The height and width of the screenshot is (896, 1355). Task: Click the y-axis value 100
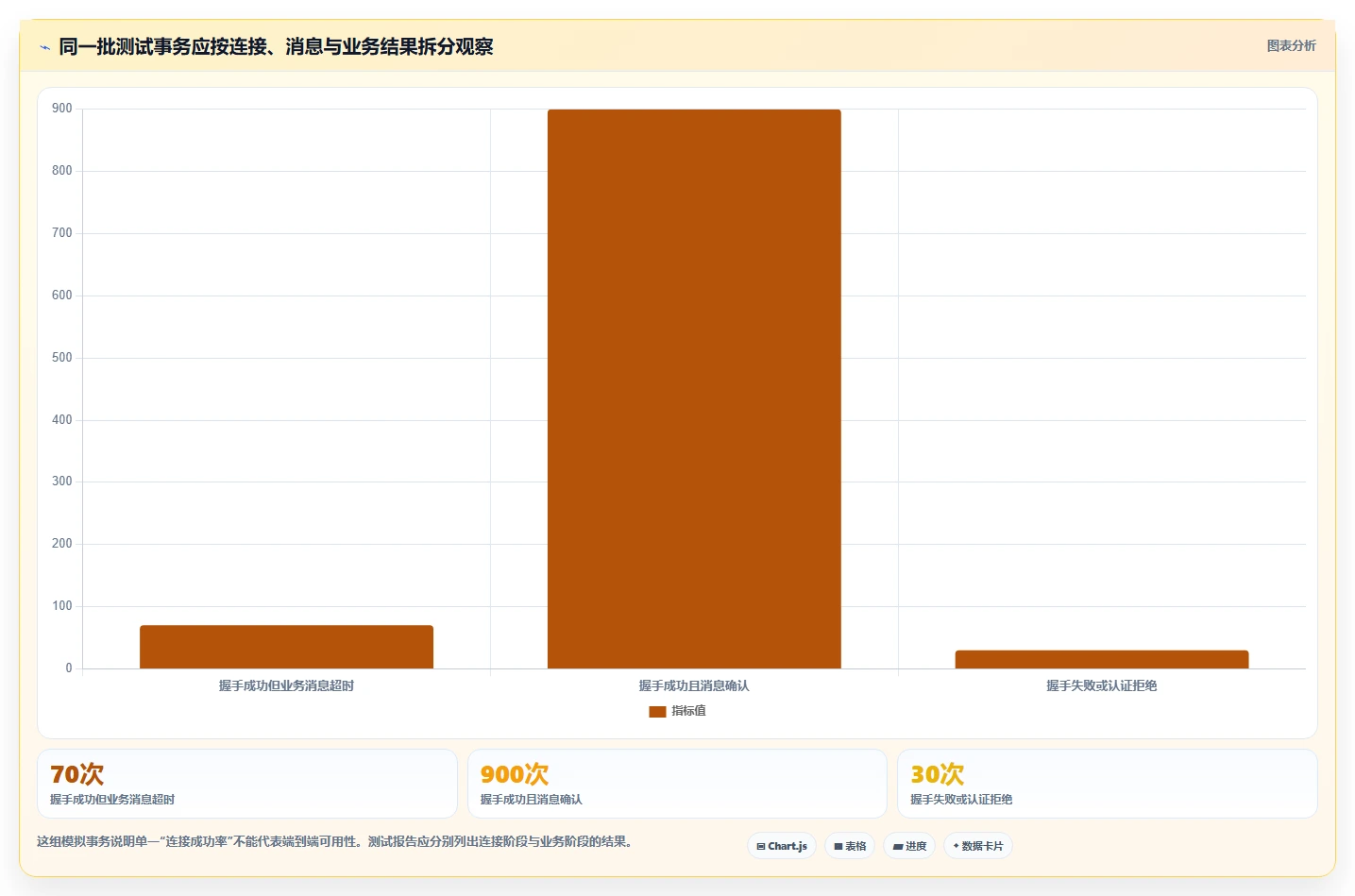[62, 606]
